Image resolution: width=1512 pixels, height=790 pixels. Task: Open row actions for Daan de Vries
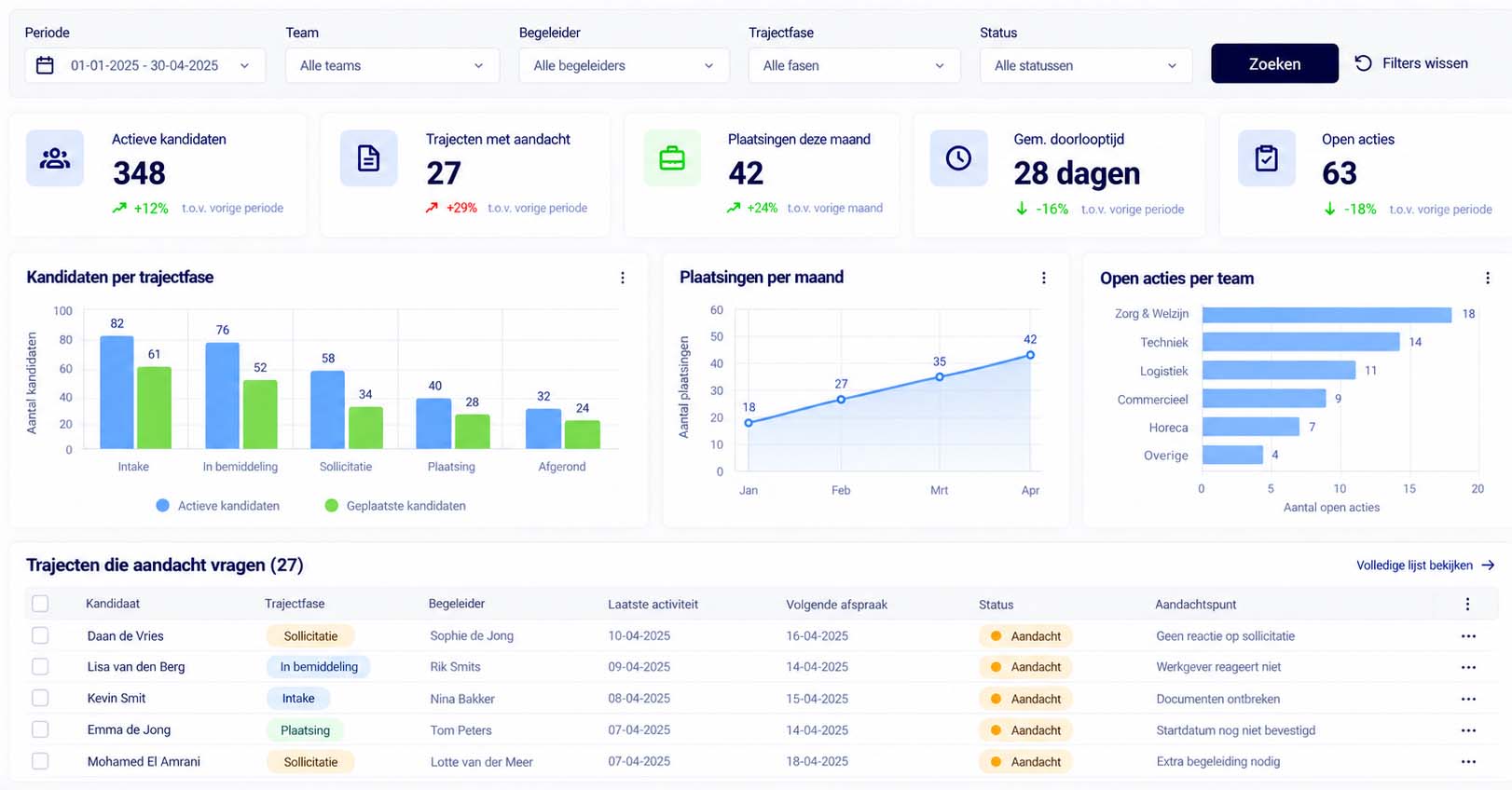tap(1469, 636)
